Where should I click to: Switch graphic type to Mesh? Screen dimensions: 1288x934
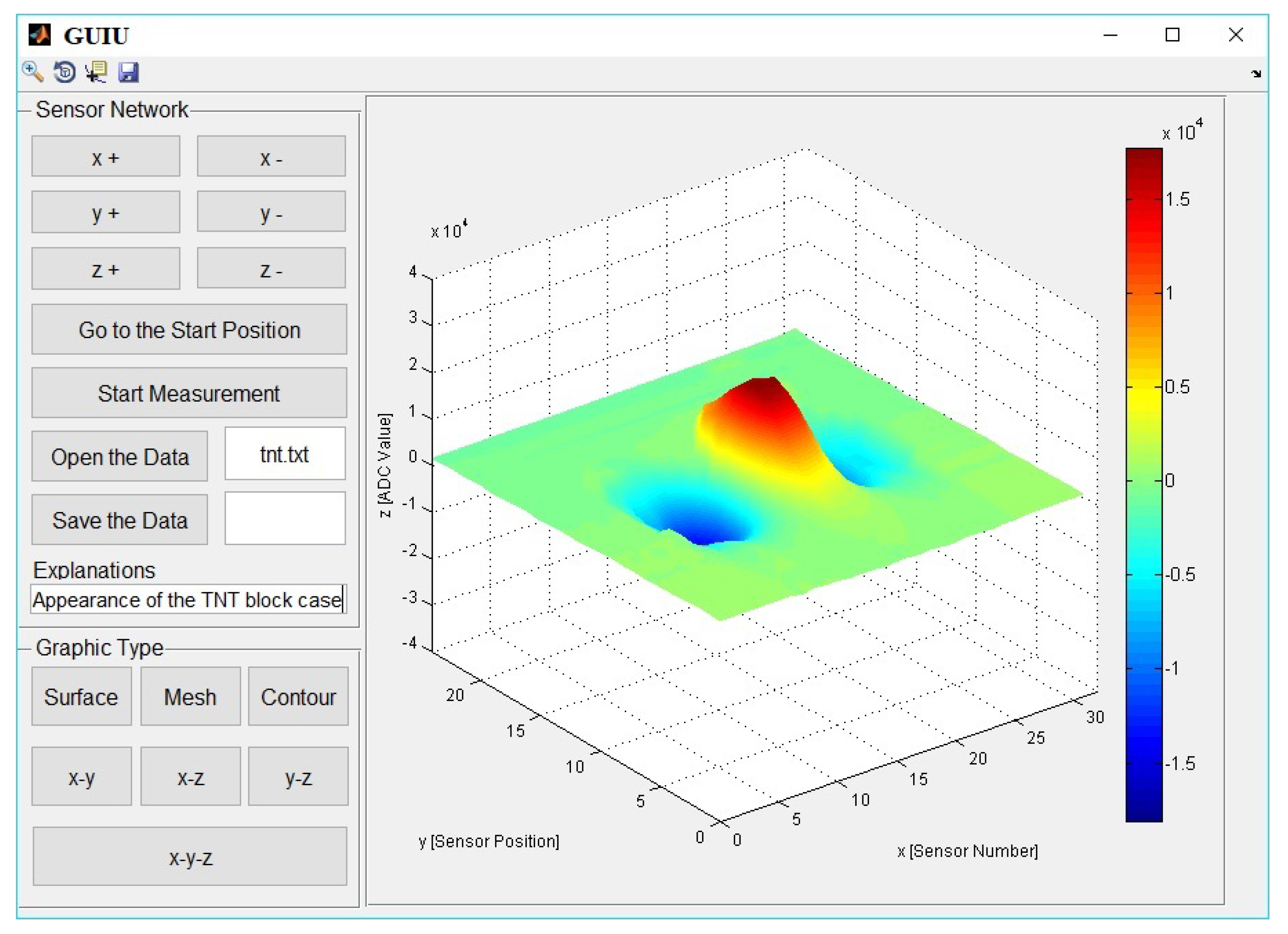tap(190, 697)
